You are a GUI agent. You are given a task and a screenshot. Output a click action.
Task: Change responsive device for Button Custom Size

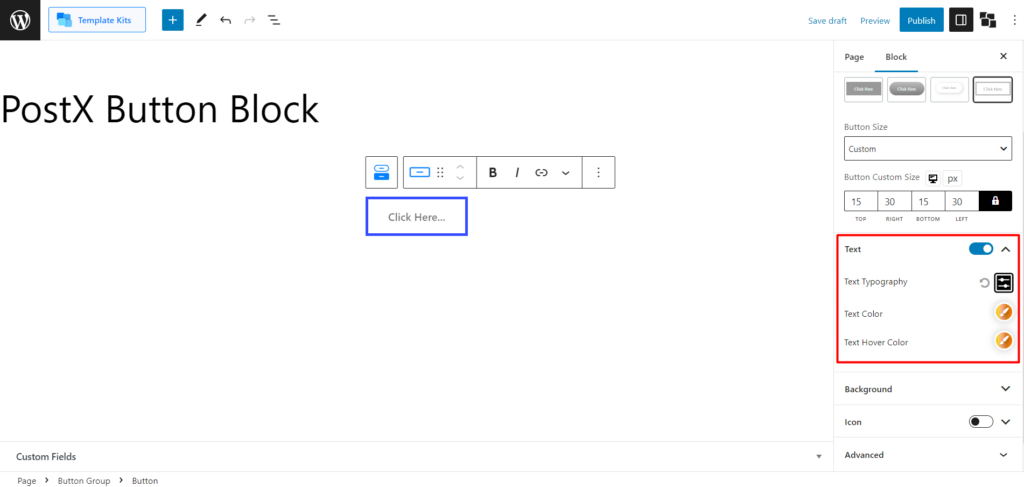(x=933, y=178)
